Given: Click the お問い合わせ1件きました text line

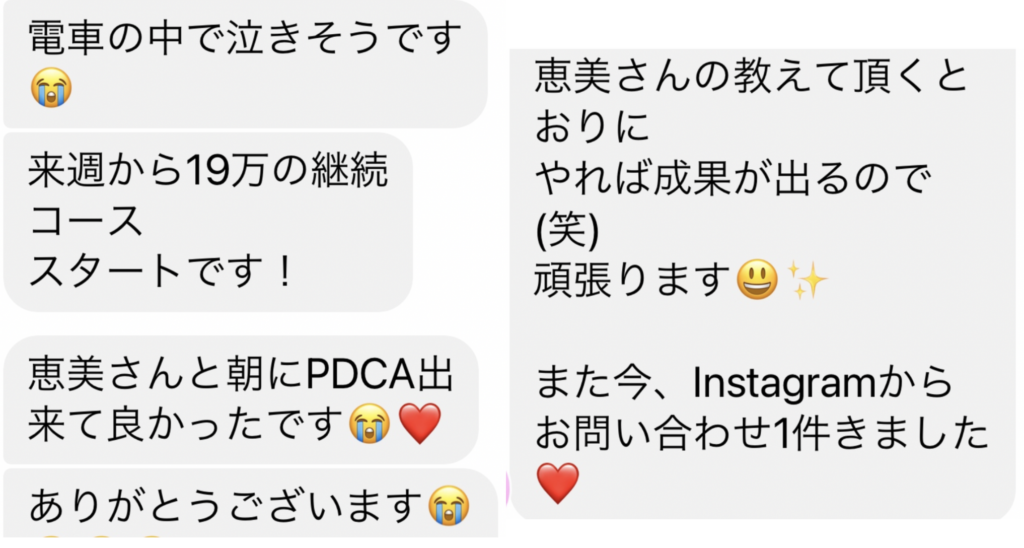Looking at the screenshot, I should click(x=761, y=433).
